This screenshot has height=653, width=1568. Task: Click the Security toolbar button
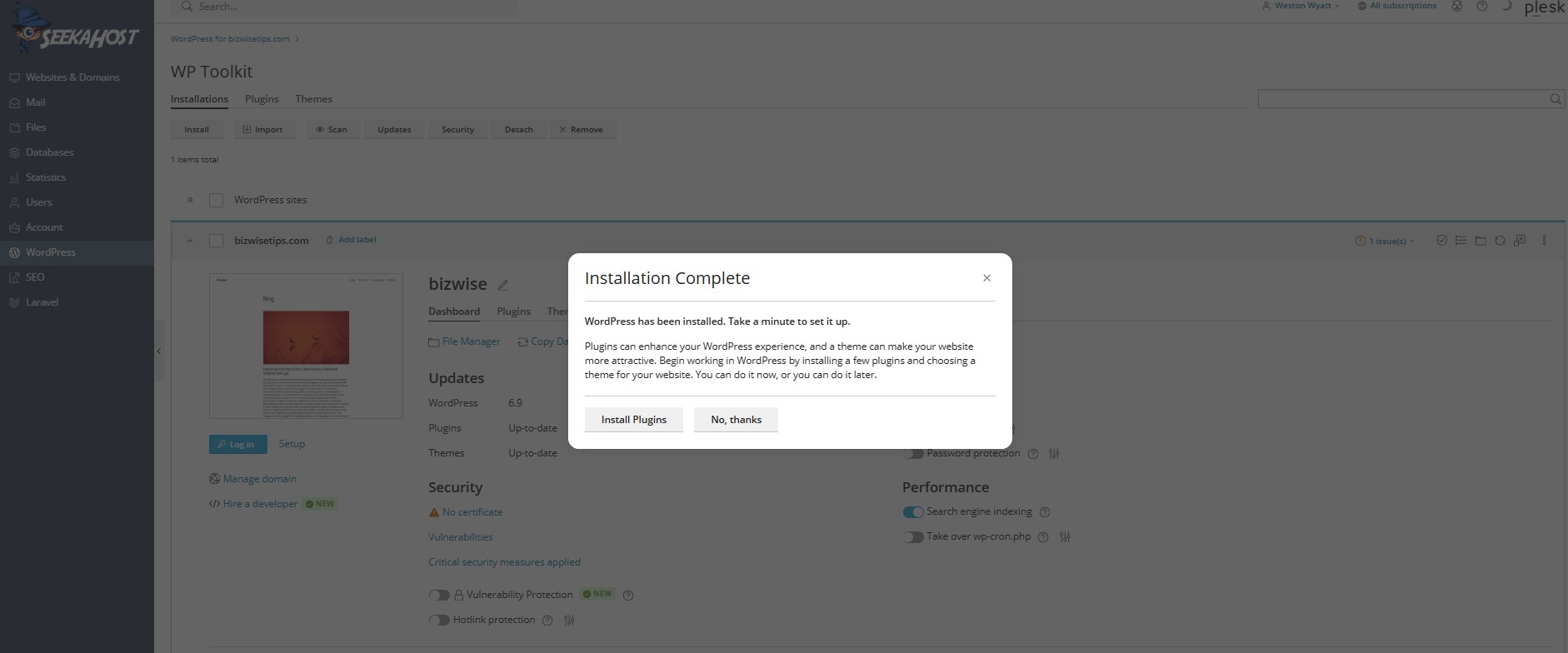click(x=457, y=130)
